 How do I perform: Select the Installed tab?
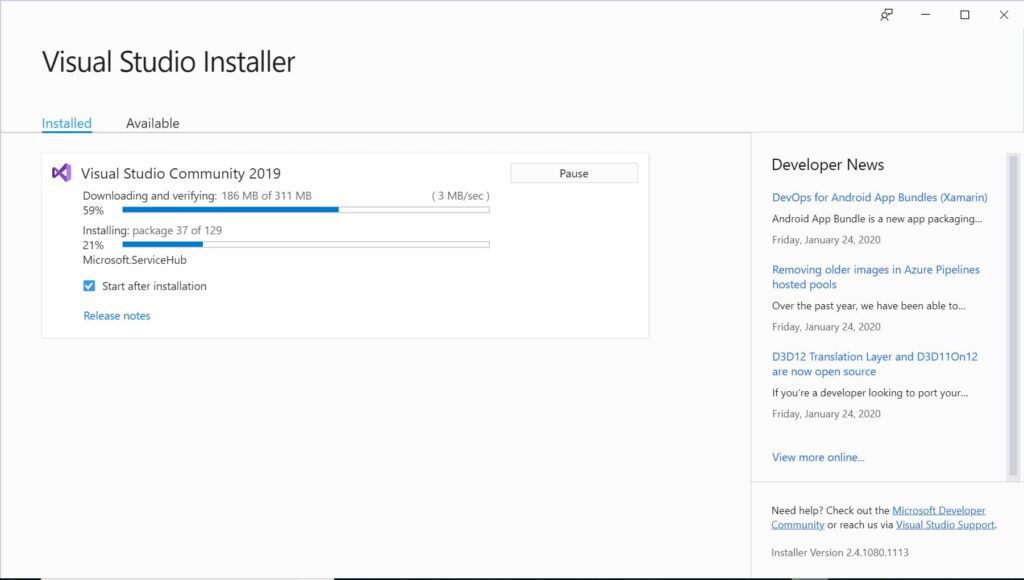66,123
